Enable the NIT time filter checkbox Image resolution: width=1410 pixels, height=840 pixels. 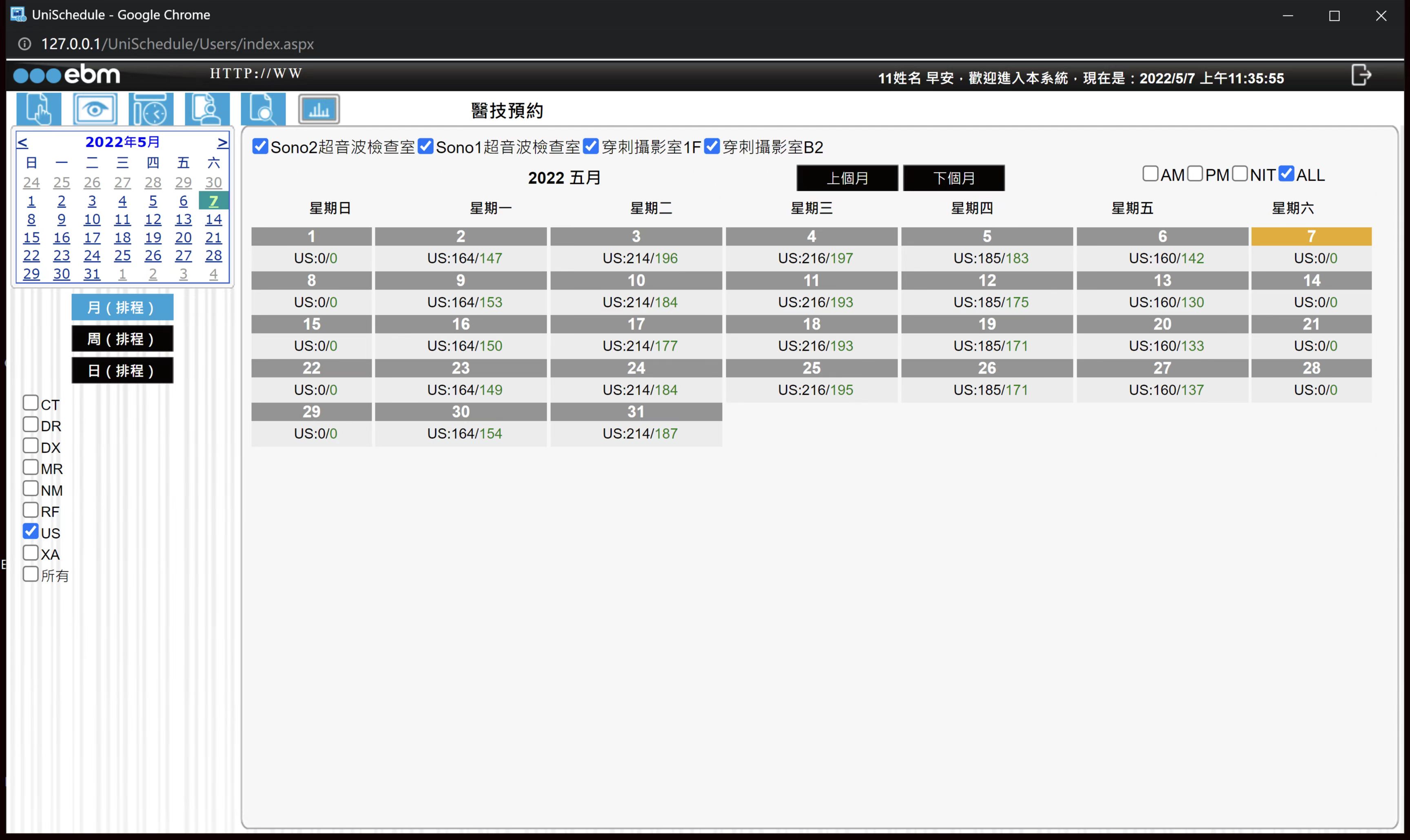1239,173
